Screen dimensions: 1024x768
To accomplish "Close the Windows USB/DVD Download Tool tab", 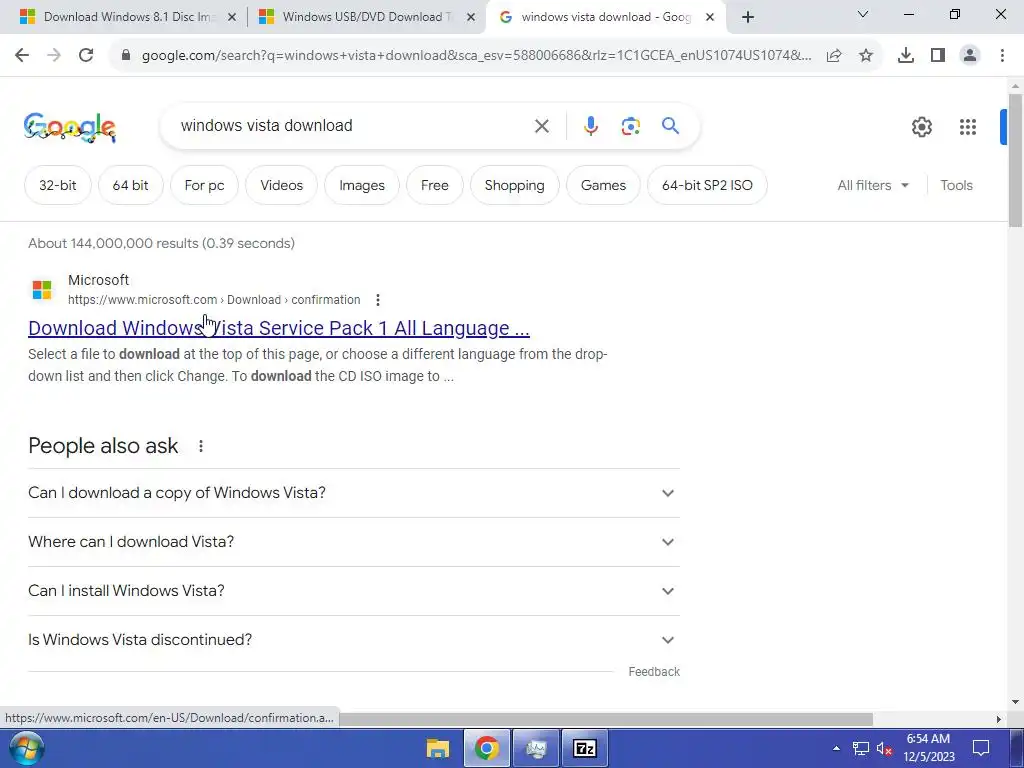I will [470, 17].
